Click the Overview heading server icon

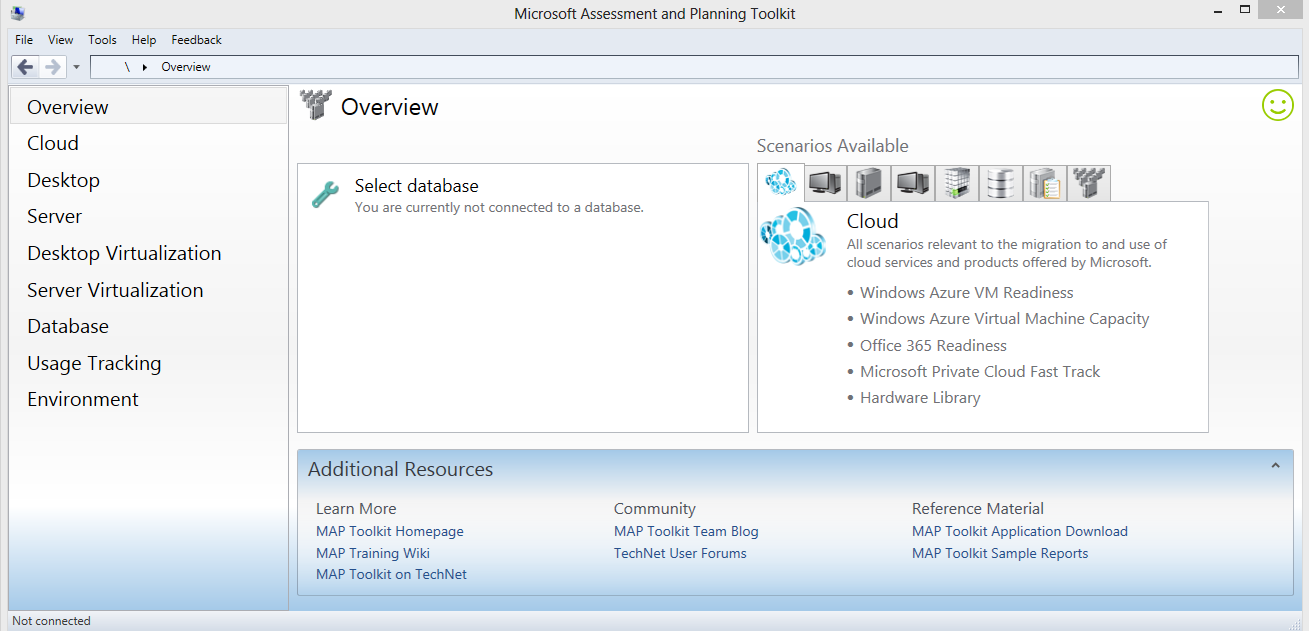coord(315,105)
